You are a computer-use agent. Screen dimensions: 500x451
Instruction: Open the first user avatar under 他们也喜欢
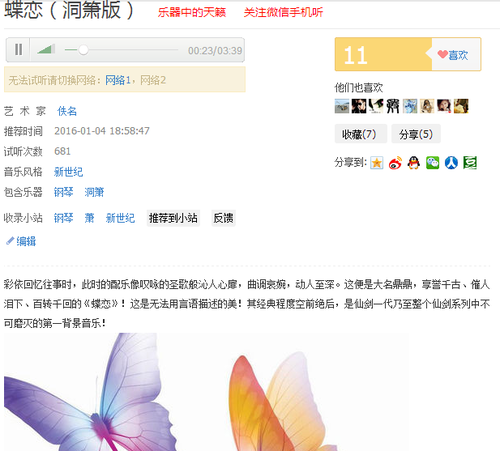click(342, 106)
